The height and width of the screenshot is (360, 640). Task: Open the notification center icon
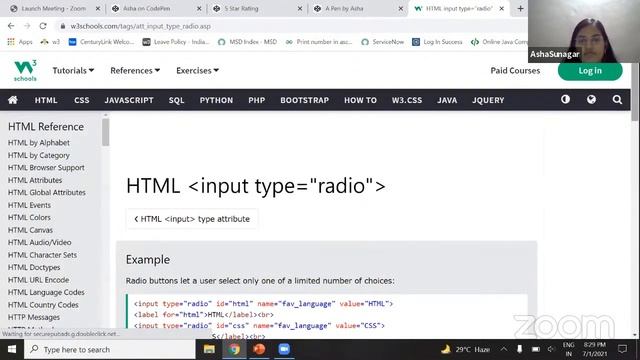[x=622, y=349]
